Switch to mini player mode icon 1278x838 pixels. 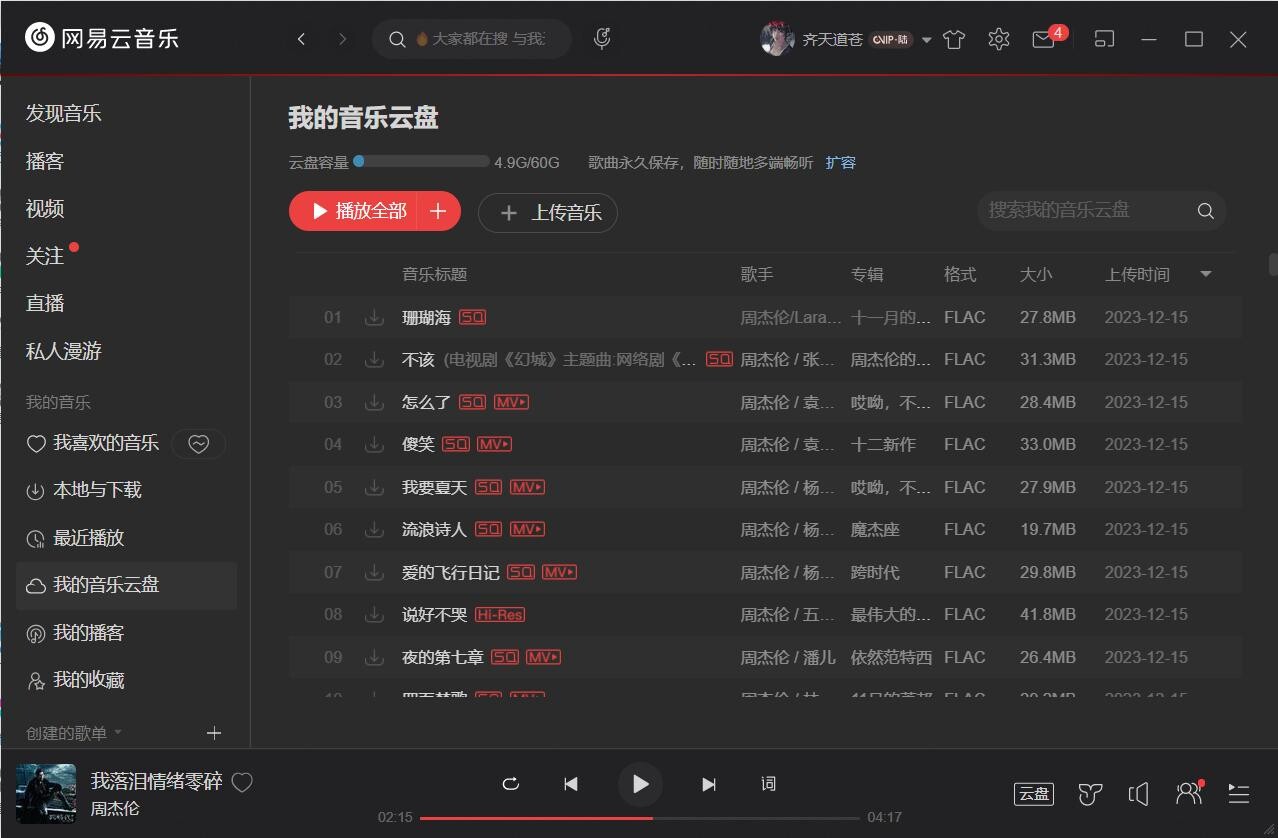tap(1104, 39)
